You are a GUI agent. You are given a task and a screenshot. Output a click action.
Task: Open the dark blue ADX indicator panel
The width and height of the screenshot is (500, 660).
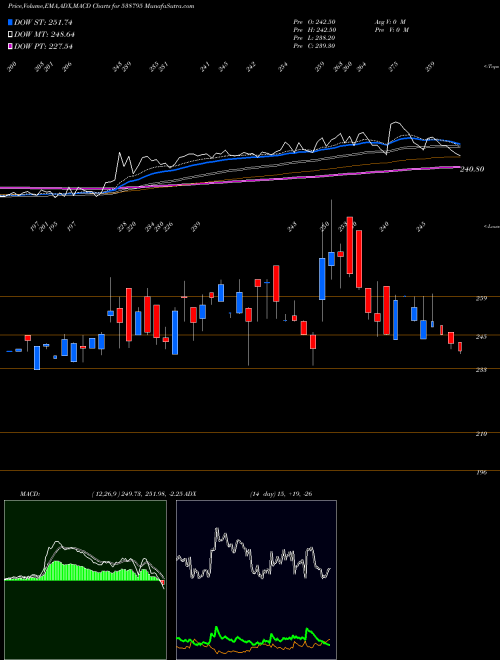(x=256, y=580)
